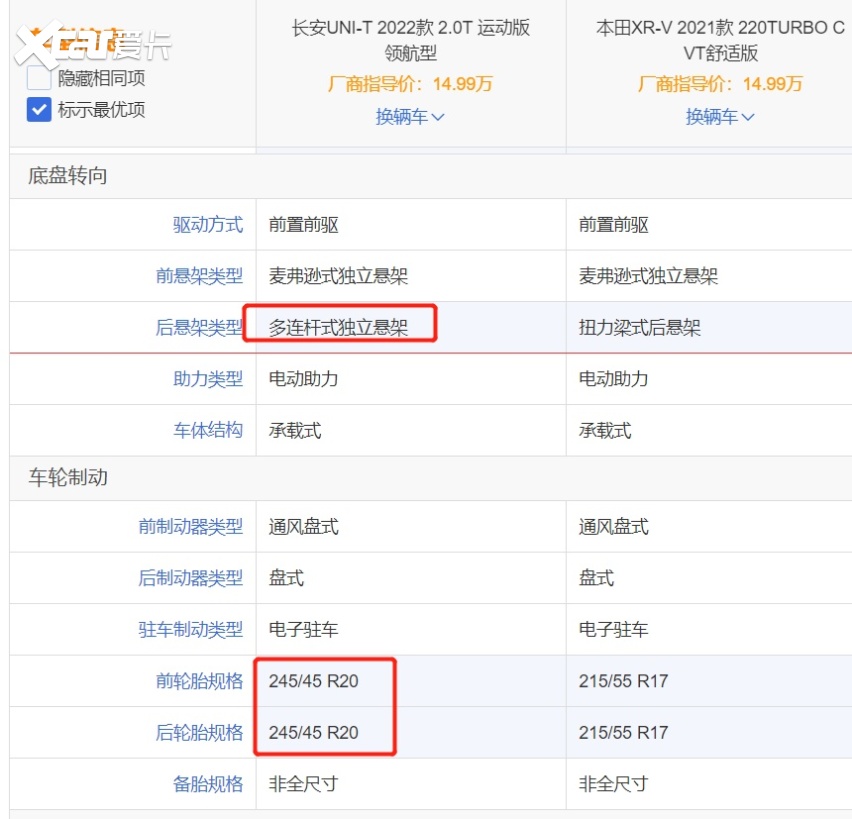Click the 后轮胎规格 parameter link
The image size is (852, 819).
coord(199,732)
